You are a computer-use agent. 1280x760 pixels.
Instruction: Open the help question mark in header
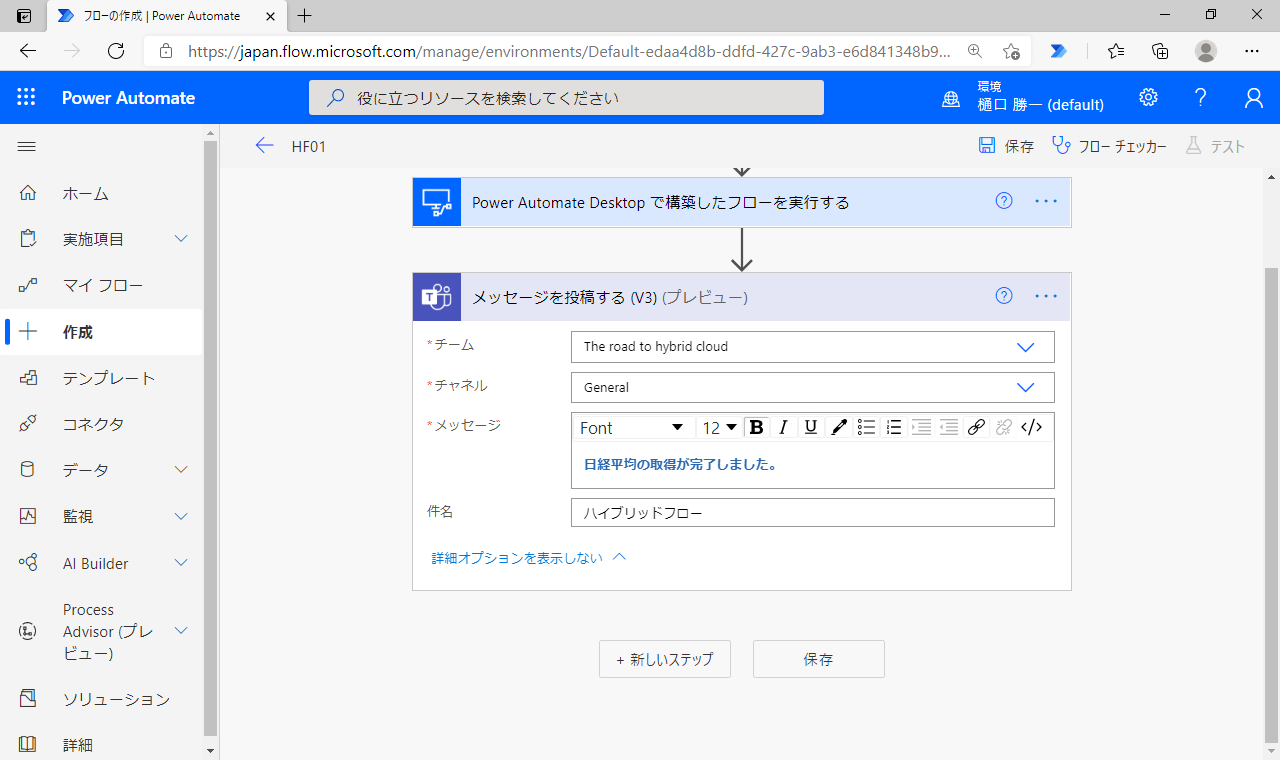tap(1201, 97)
